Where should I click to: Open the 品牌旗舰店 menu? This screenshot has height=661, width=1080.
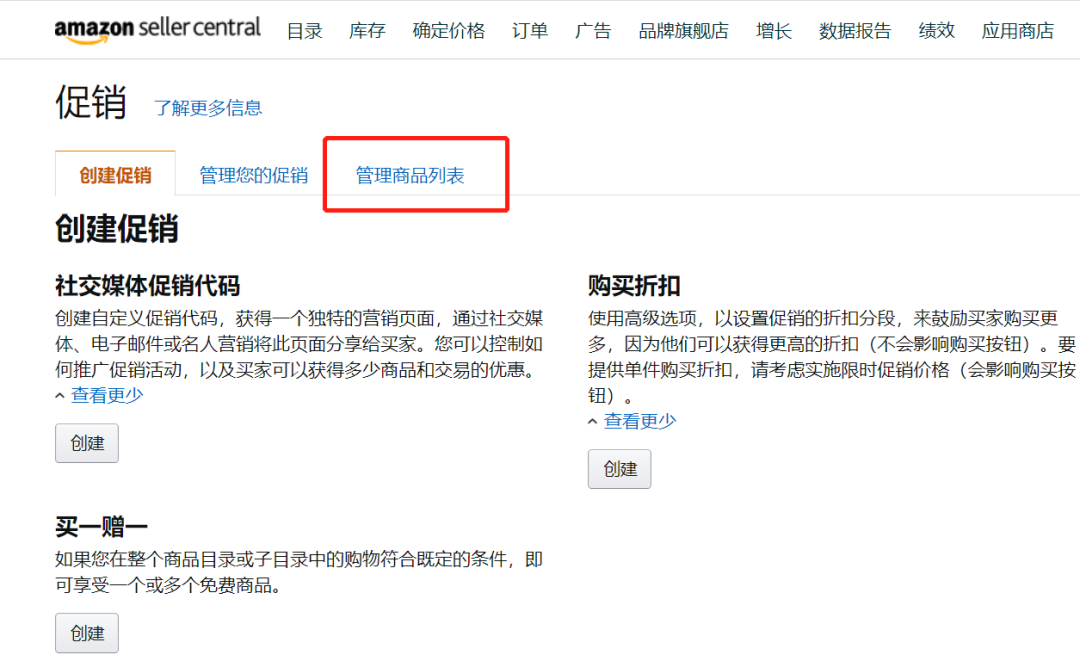point(683,31)
